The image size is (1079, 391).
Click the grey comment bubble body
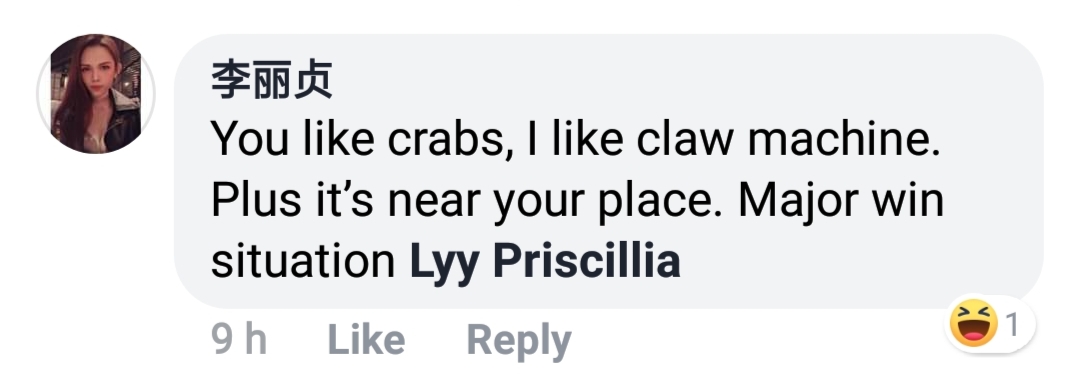click(608, 171)
